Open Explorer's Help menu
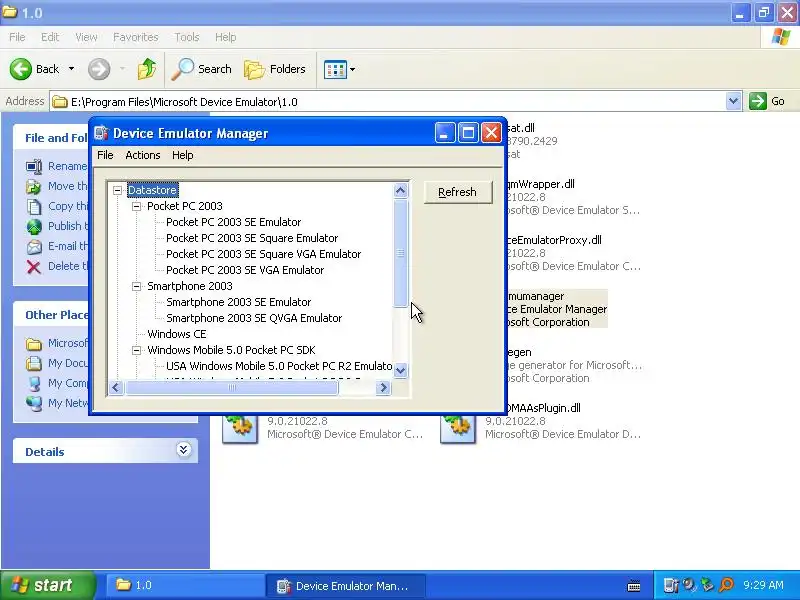Screen dimensions: 800x600 coord(226,37)
